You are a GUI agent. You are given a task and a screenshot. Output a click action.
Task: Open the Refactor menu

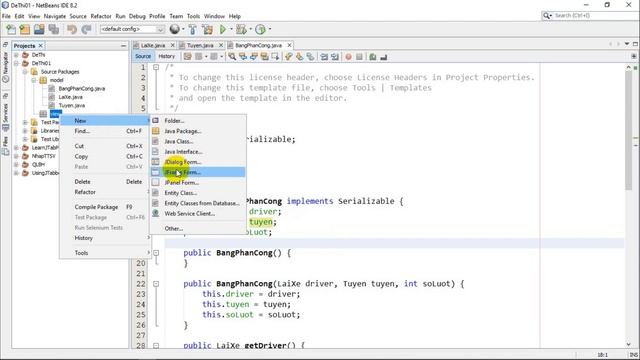coord(101,16)
